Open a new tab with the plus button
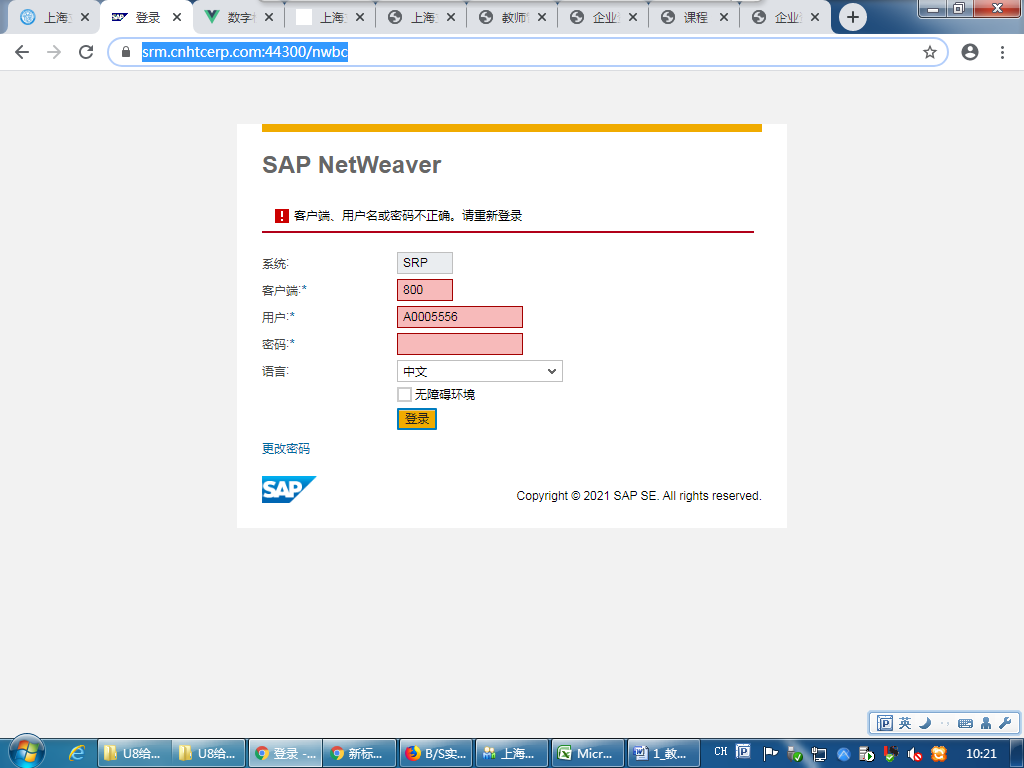Screen dimensions: 1024x768 pyautogui.click(x=852, y=17)
